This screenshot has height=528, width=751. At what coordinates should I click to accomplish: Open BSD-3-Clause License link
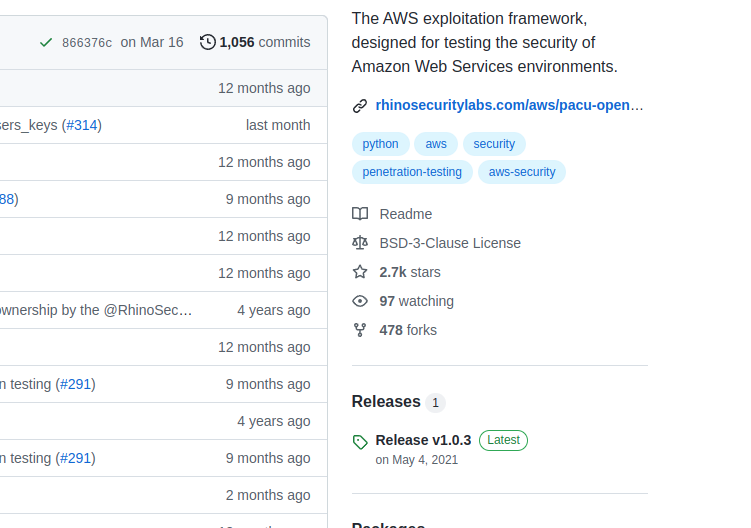(x=450, y=243)
